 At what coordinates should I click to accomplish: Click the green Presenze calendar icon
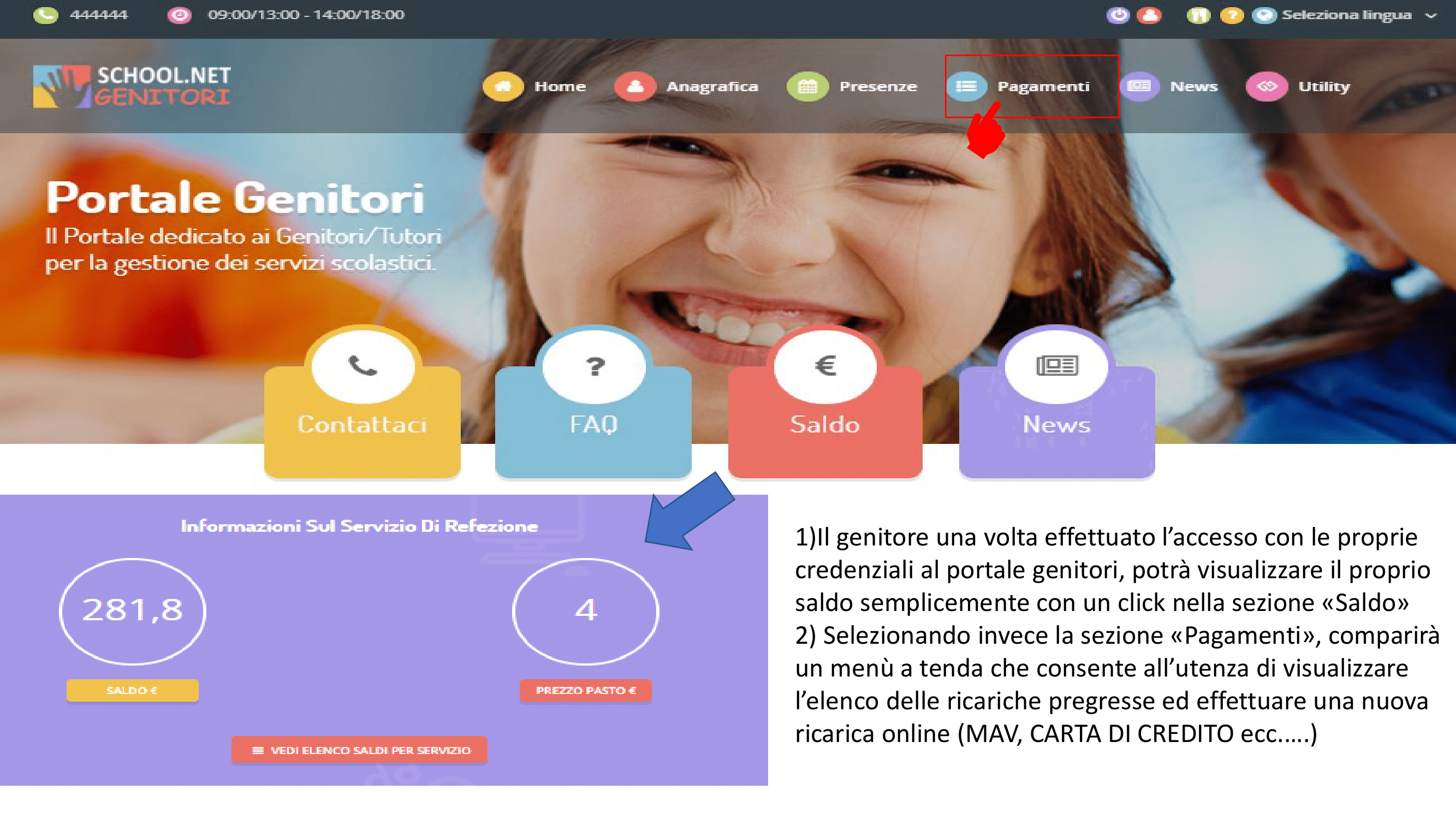tap(807, 86)
